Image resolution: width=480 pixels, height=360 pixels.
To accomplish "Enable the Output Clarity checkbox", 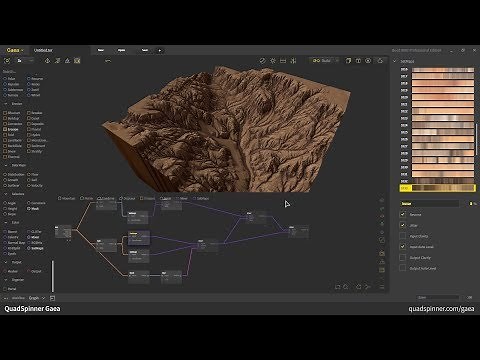I will 403,258.
